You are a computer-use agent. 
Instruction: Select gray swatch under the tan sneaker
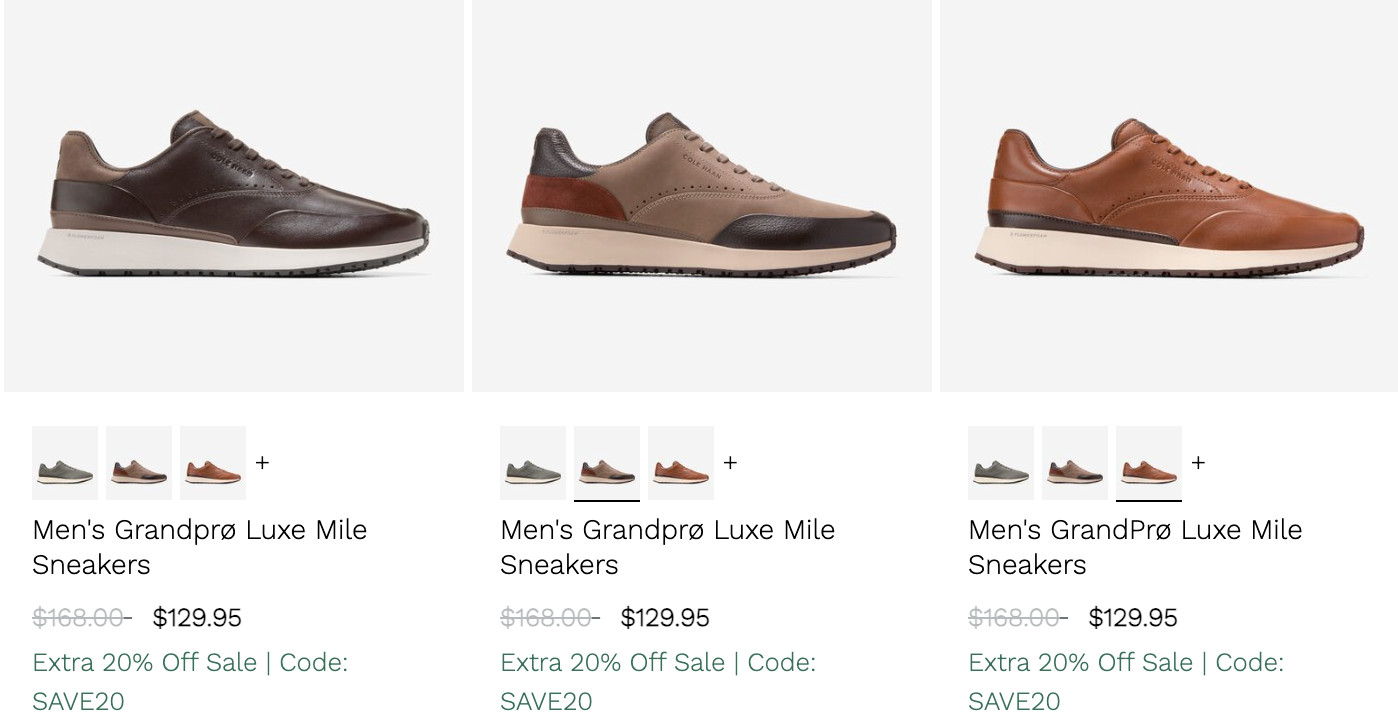click(1001, 463)
